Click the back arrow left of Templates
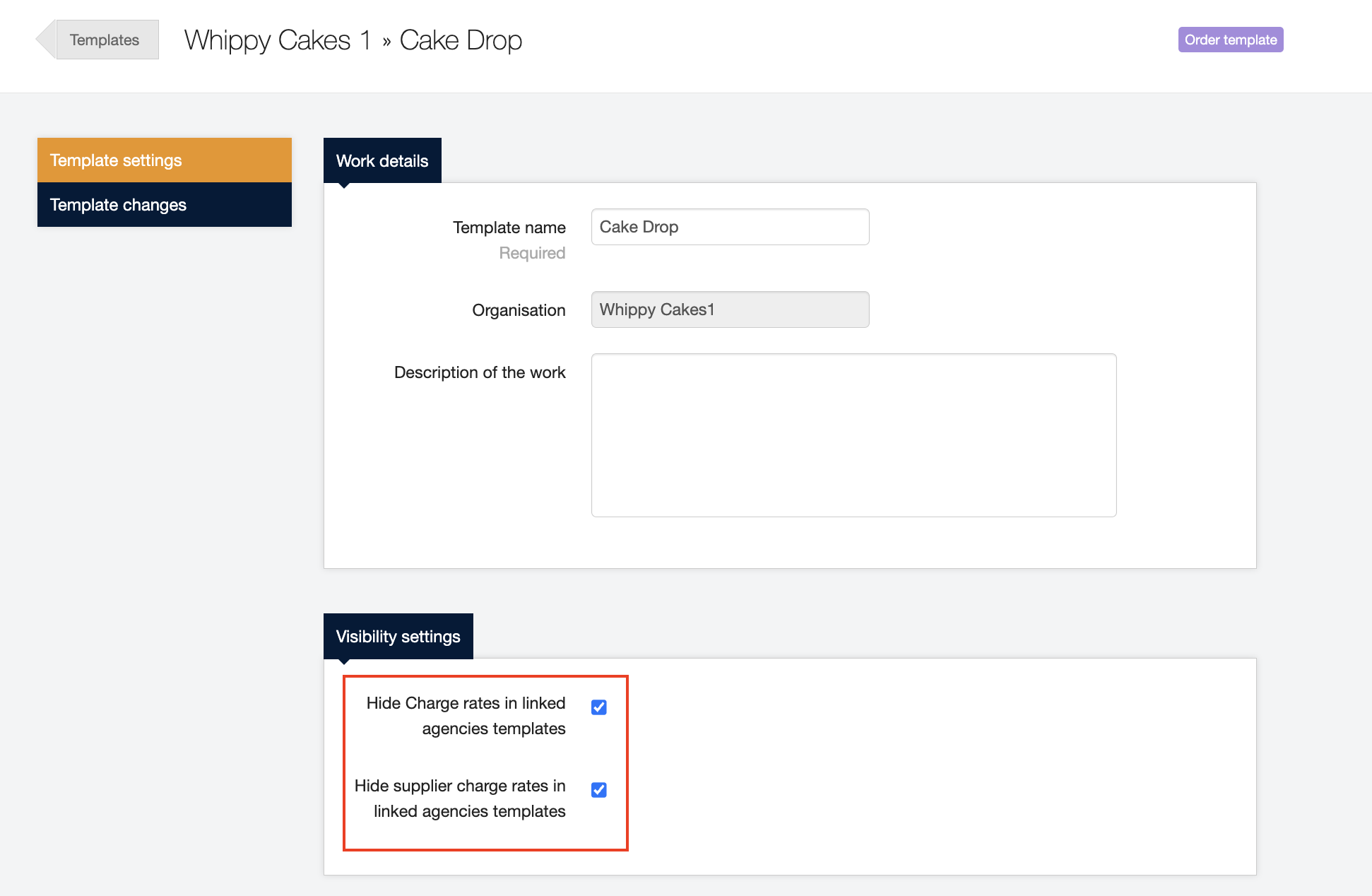The width and height of the screenshot is (1372, 896). (x=46, y=40)
